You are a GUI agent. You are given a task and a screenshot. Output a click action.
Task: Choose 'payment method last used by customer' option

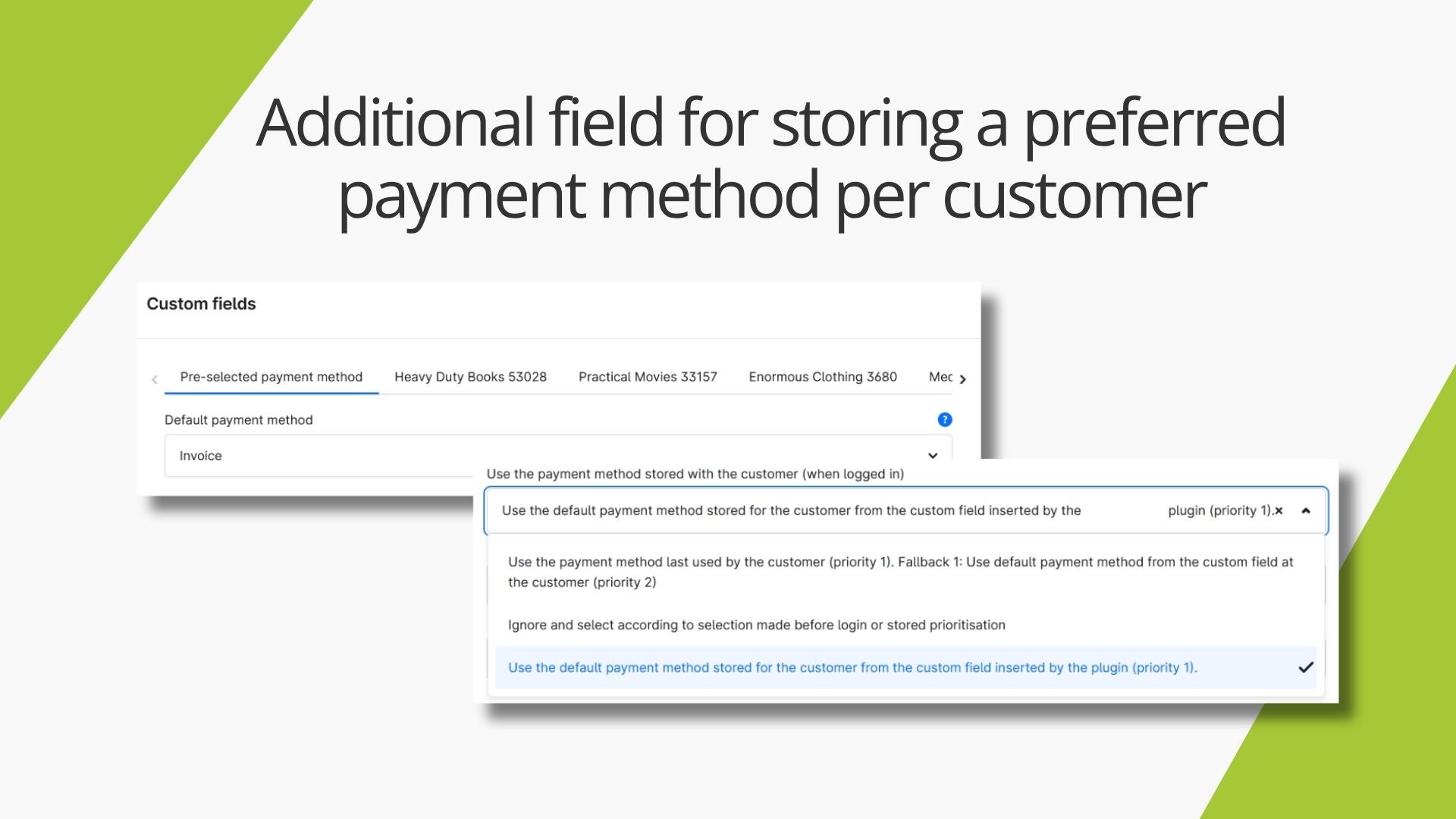[x=900, y=572]
